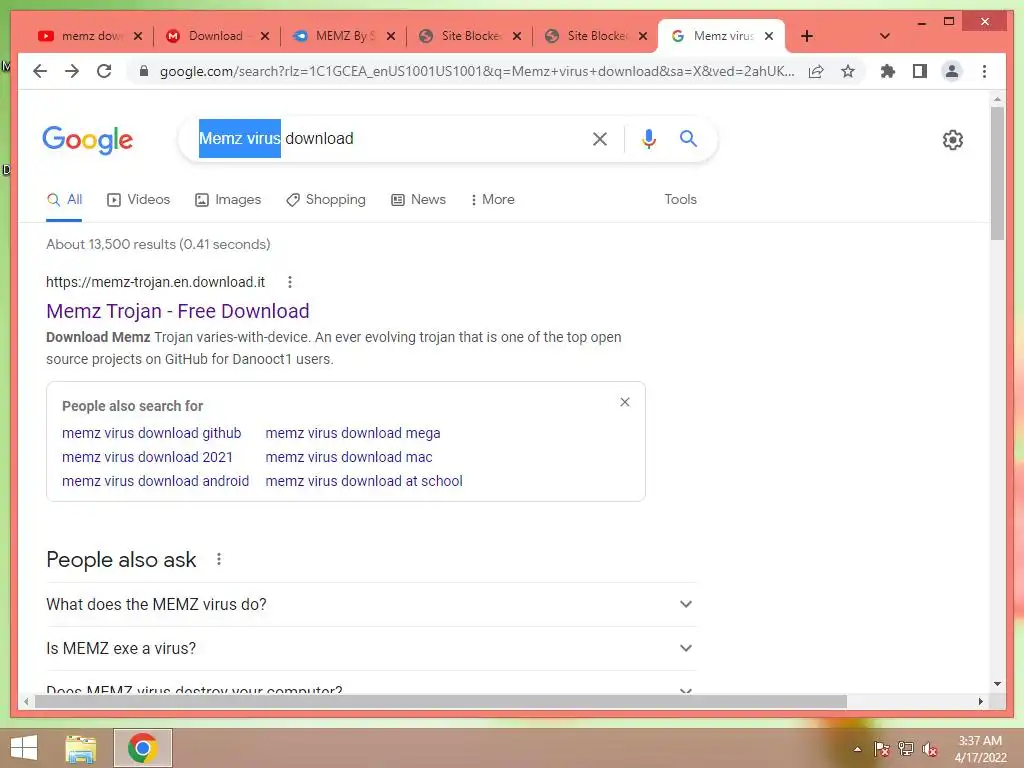The height and width of the screenshot is (768, 1024).
Task: Bookmark this page with the star icon
Action: (x=848, y=71)
